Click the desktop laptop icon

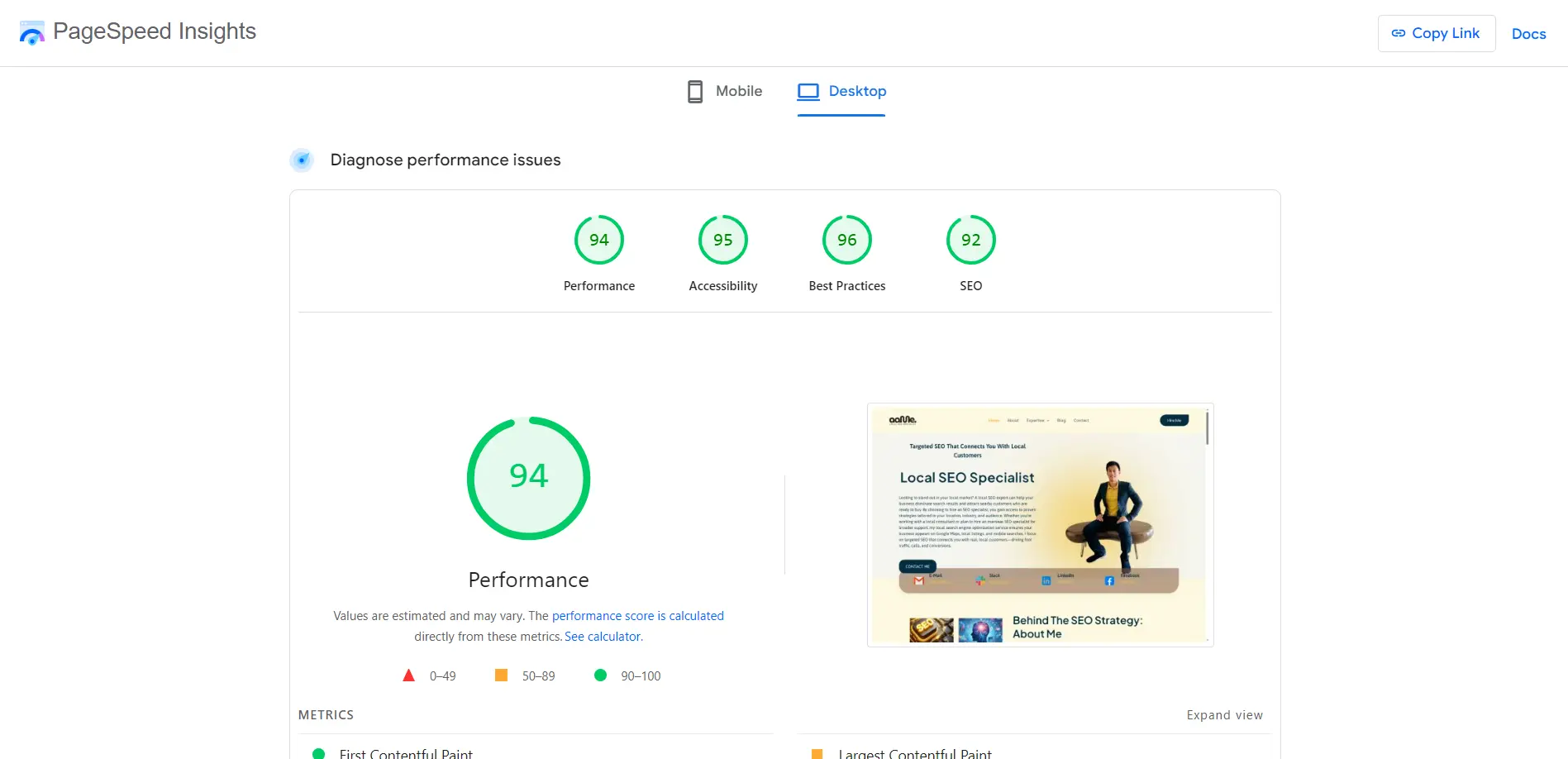pos(808,91)
